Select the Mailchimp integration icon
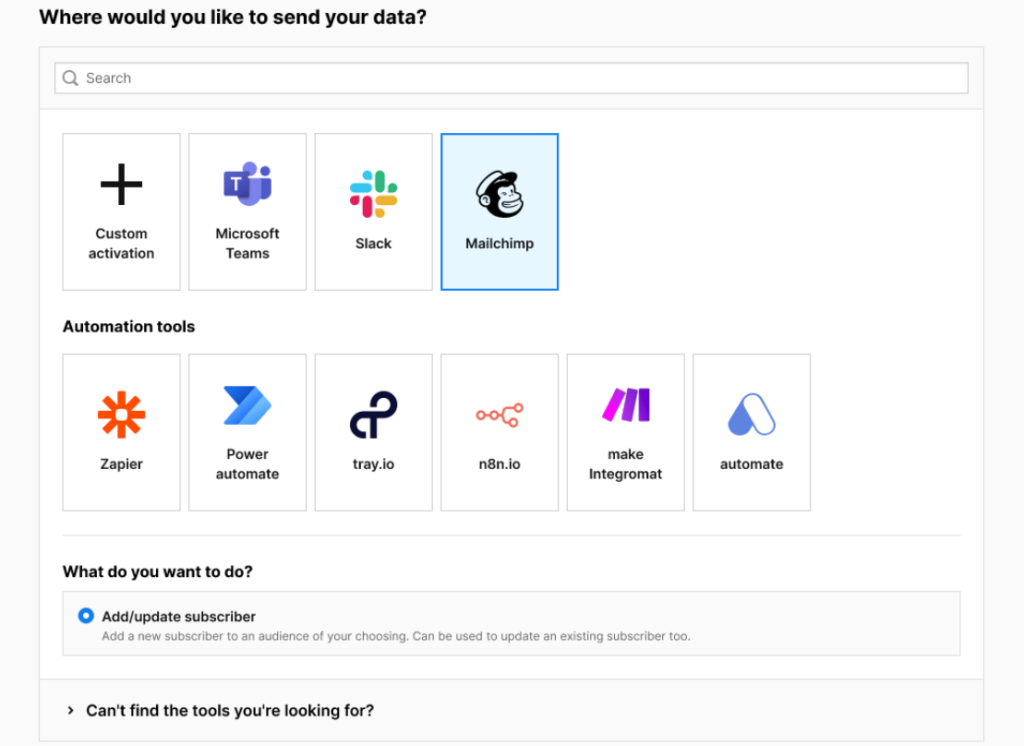Viewport: 1024px width, 746px height. 499,194
